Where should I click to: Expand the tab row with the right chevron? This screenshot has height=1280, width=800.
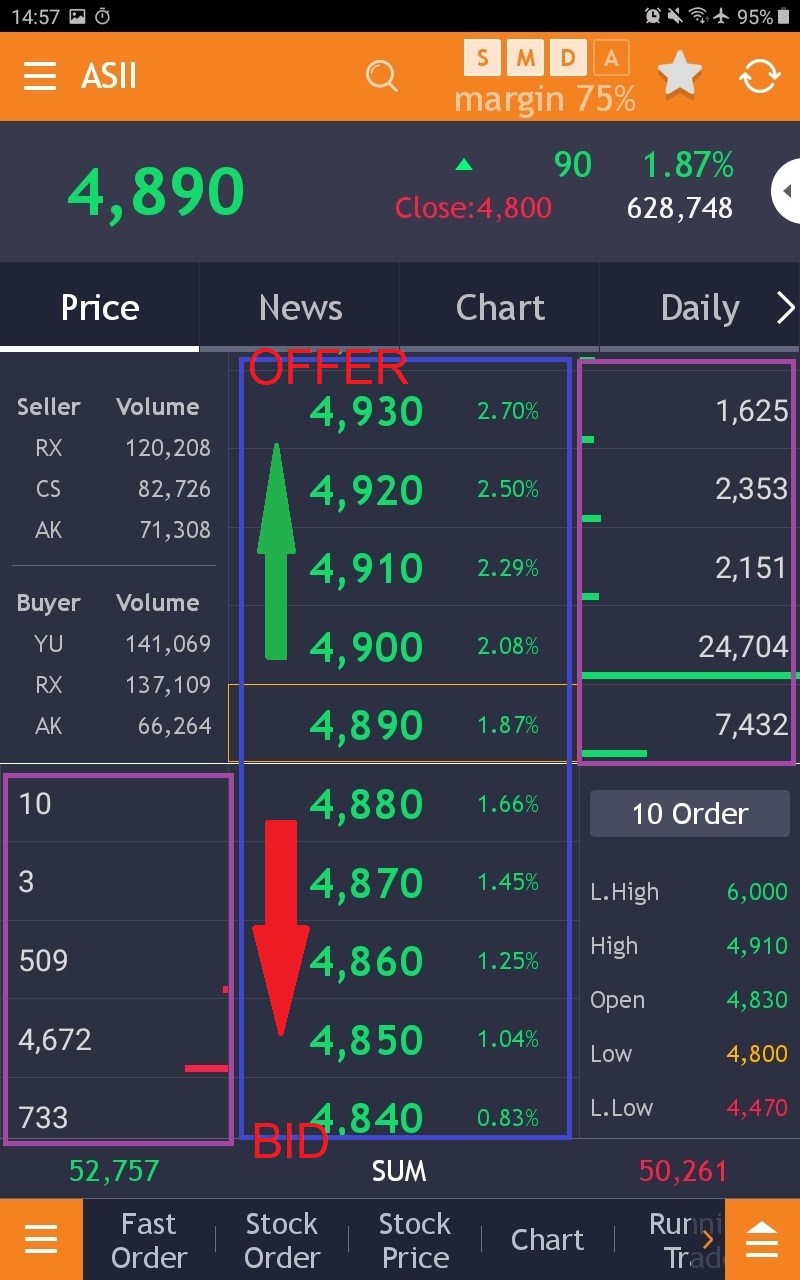[786, 307]
